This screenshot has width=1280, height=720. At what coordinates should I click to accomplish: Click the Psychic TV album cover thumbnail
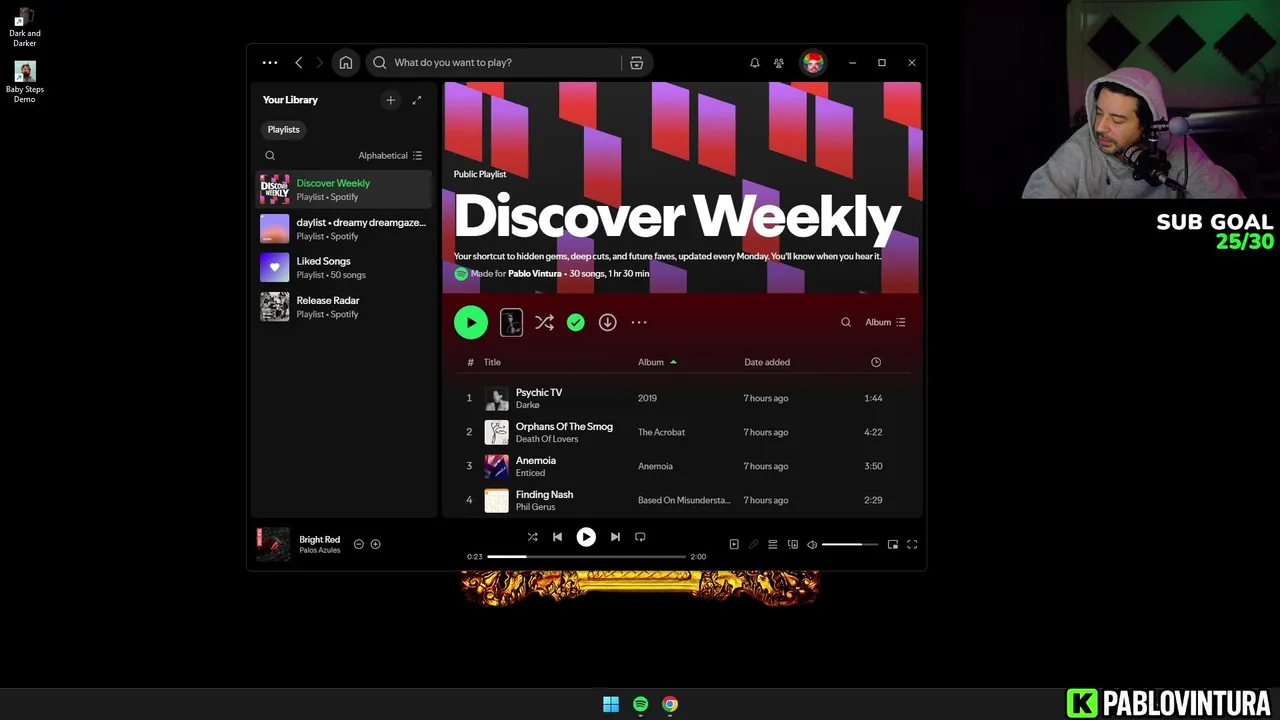[x=497, y=398]
